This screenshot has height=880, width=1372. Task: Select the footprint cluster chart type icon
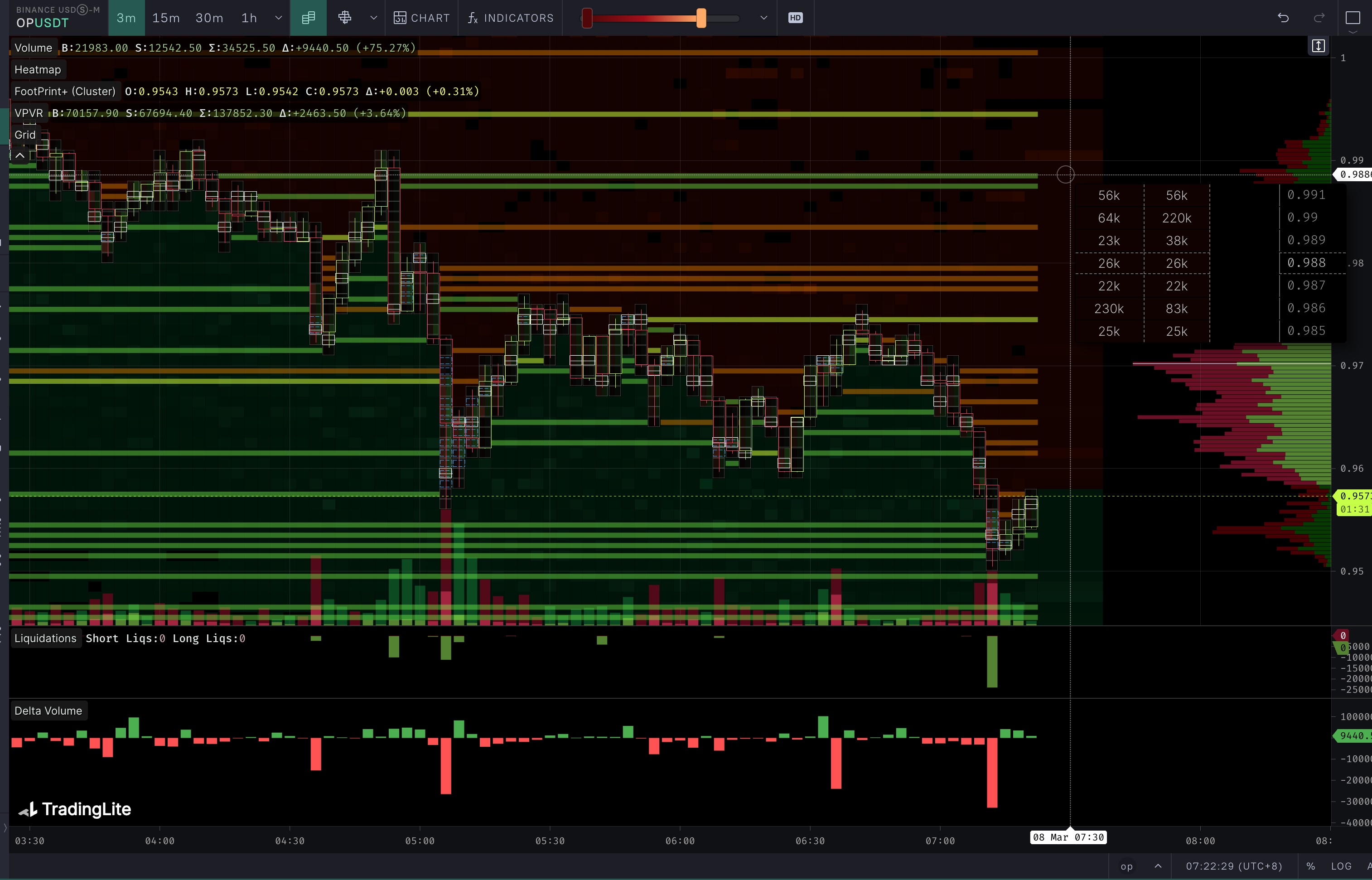(308, 18)
